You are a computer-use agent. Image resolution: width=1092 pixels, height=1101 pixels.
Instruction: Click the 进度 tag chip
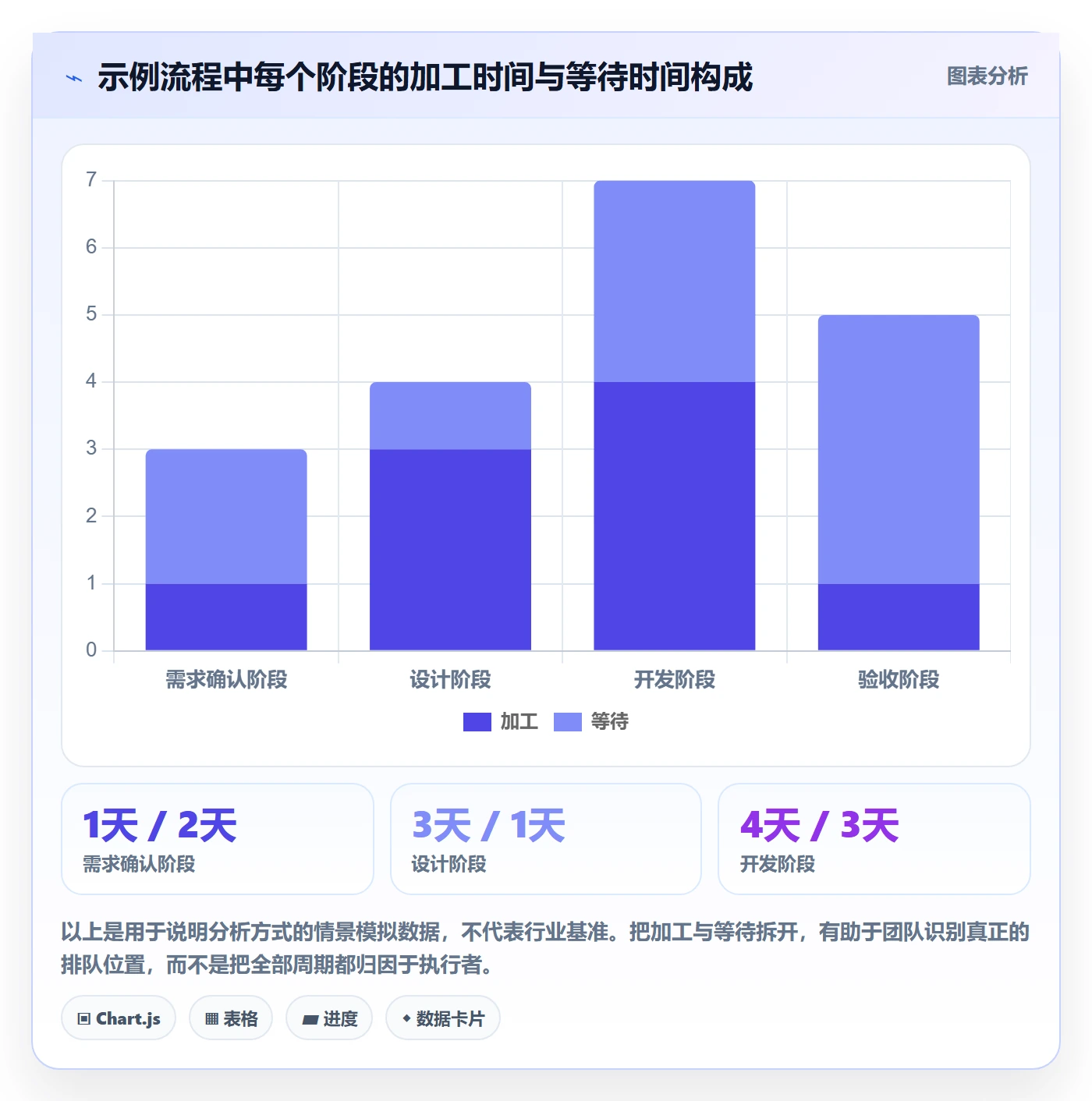click(329, 1018)
